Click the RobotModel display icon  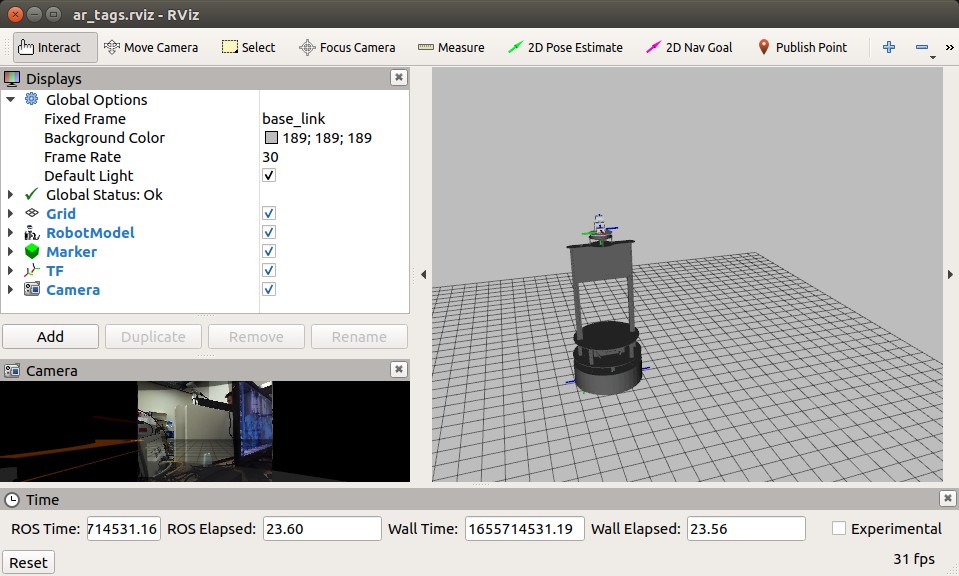pos(32,232)
